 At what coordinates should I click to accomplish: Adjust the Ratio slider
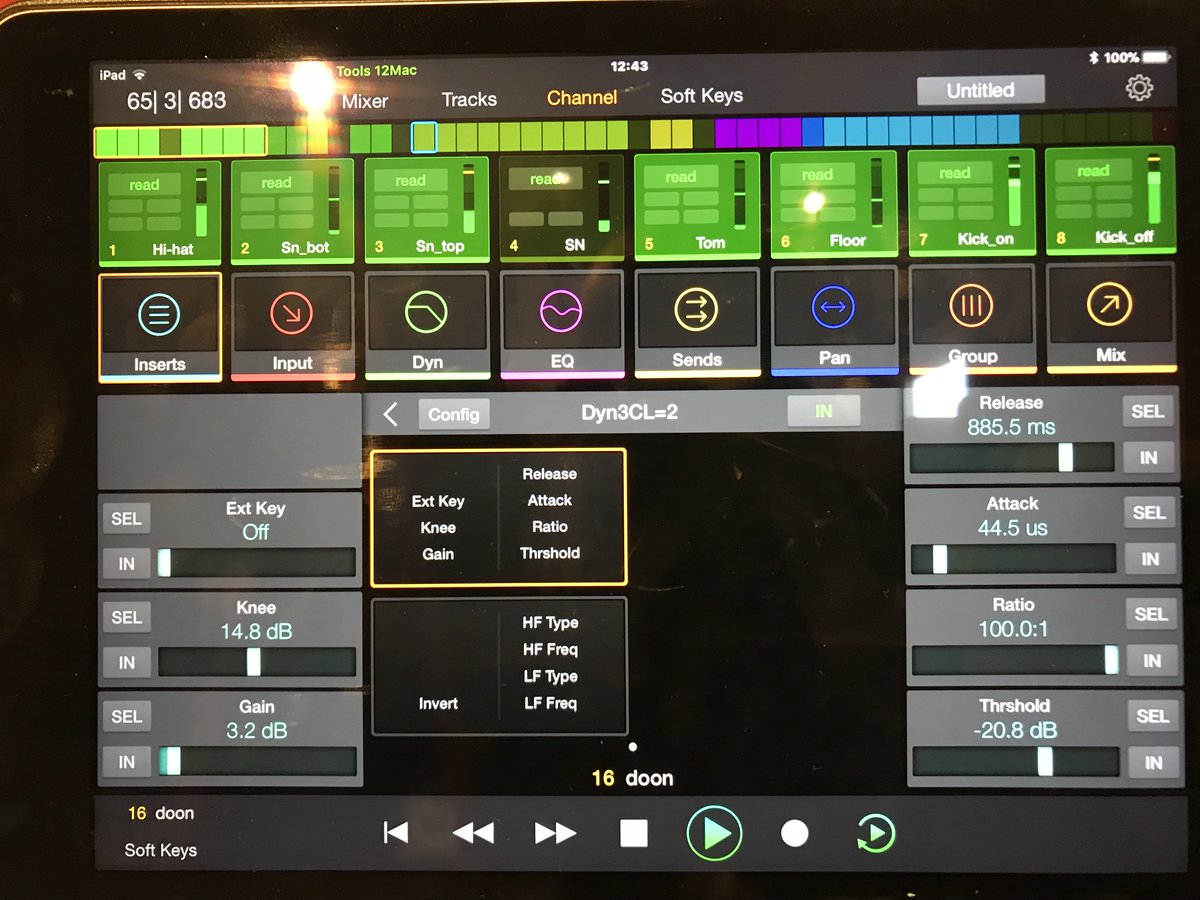1015,660
